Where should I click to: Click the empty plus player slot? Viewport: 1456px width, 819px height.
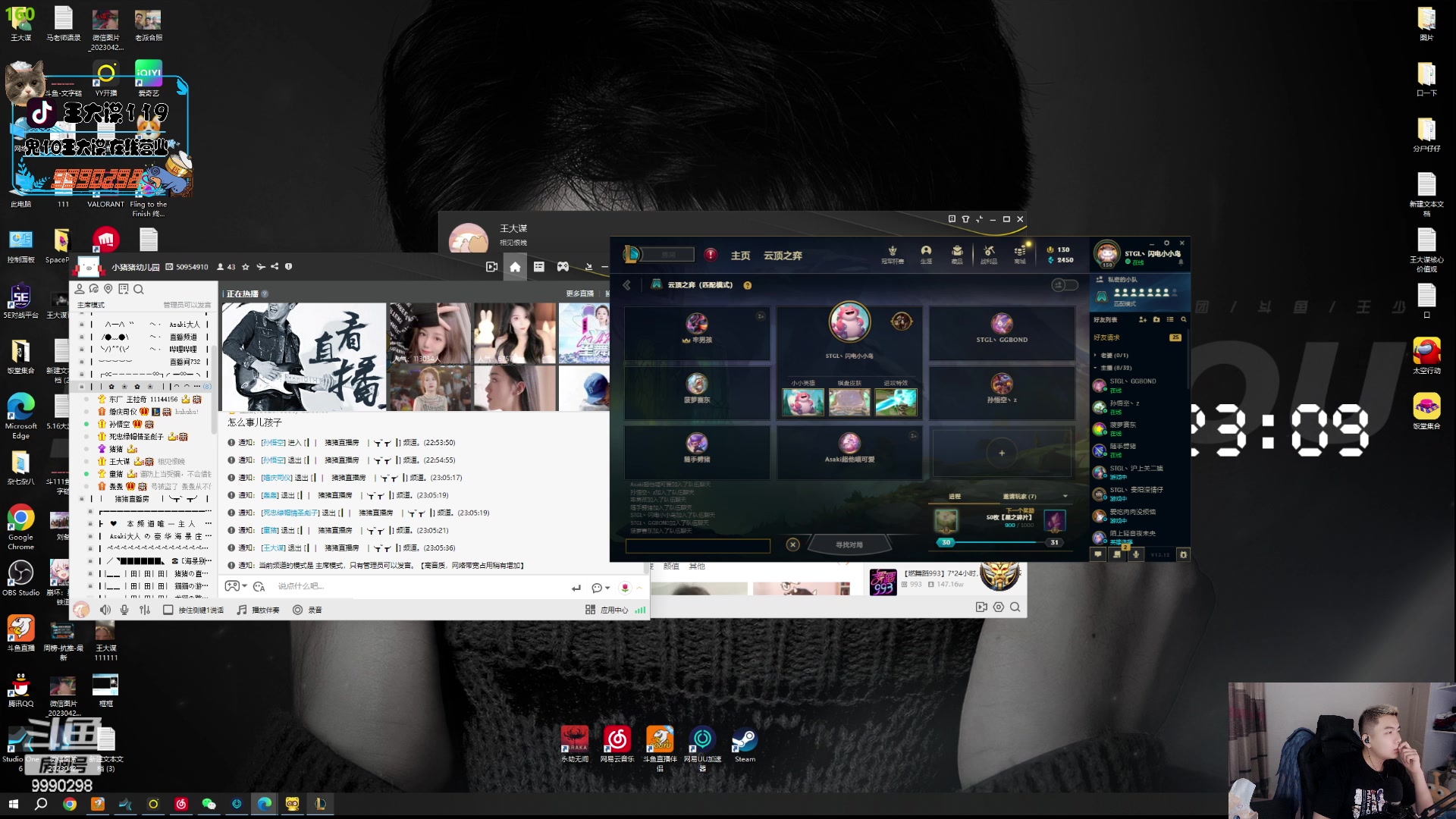coord(1002,453)
